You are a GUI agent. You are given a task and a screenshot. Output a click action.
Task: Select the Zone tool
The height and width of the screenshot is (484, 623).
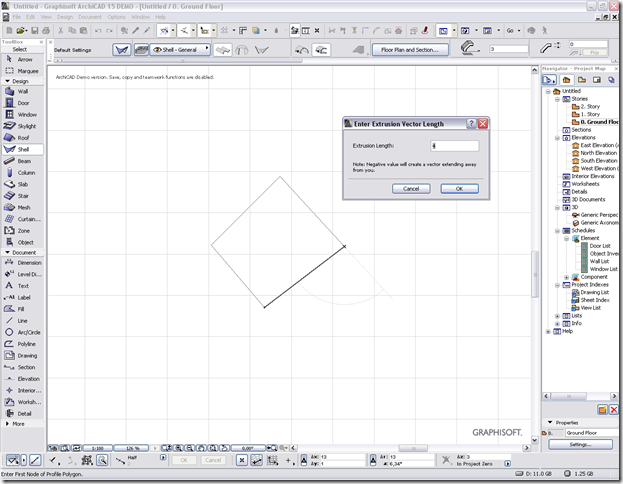pyautogui.click(x=22, y=230)
